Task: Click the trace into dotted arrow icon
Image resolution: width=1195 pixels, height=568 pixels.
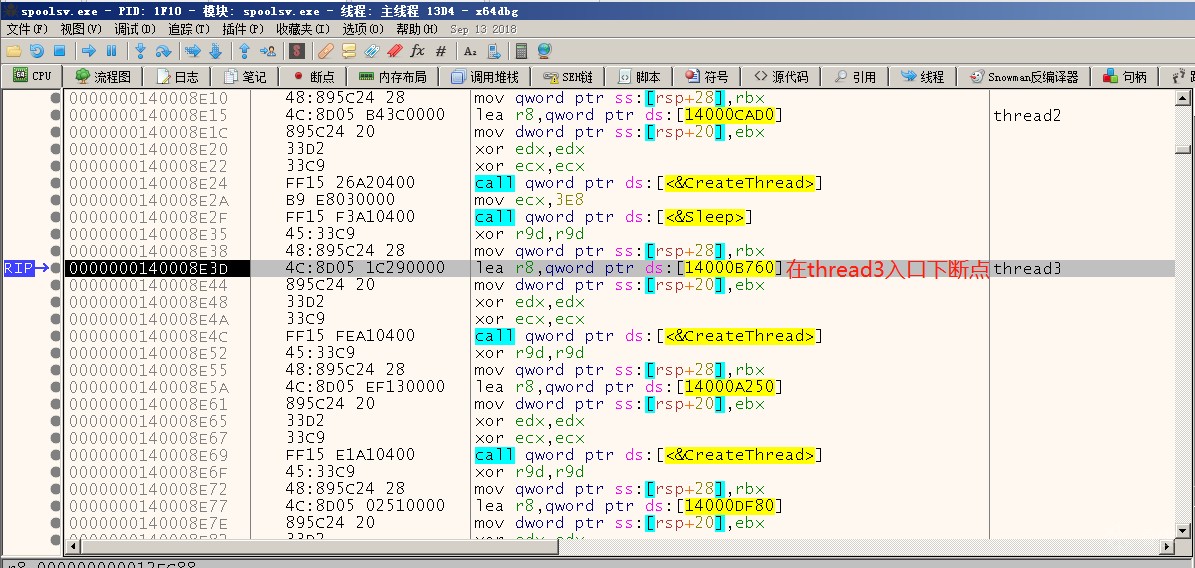Action: (x=193, y=51)
